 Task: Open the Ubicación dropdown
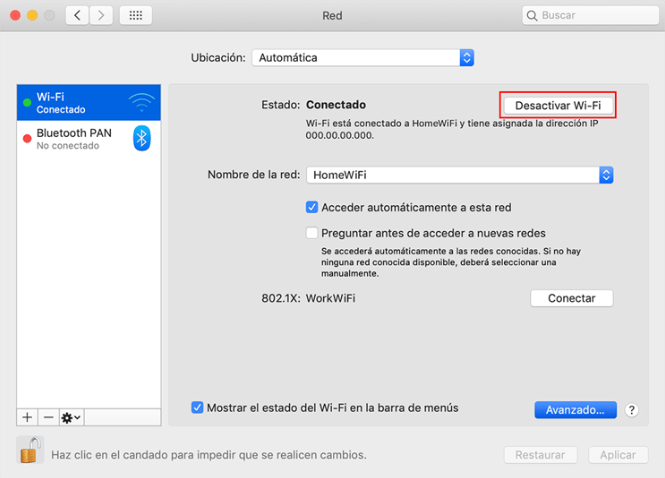pos(362,58)
